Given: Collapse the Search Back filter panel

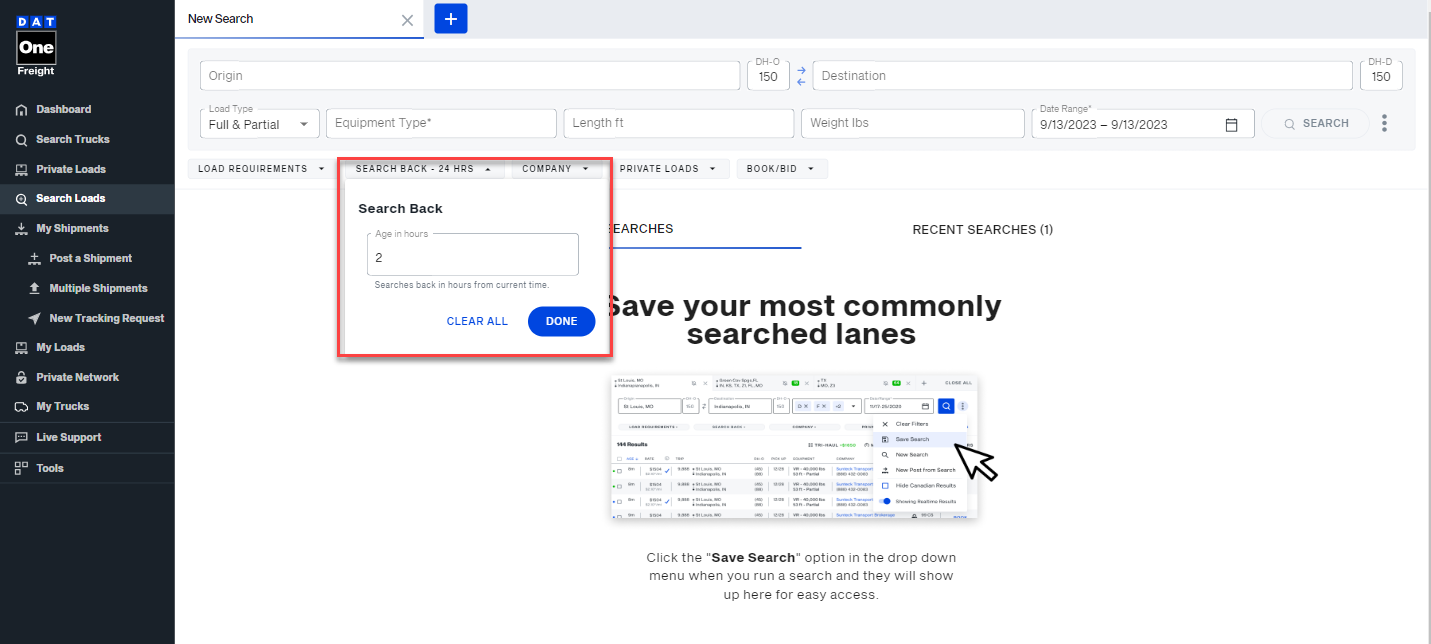Looking at the screenshot, I should click(424, 168).
